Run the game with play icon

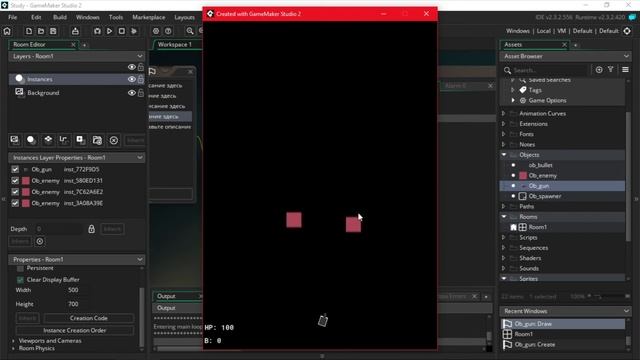[109, 31]
